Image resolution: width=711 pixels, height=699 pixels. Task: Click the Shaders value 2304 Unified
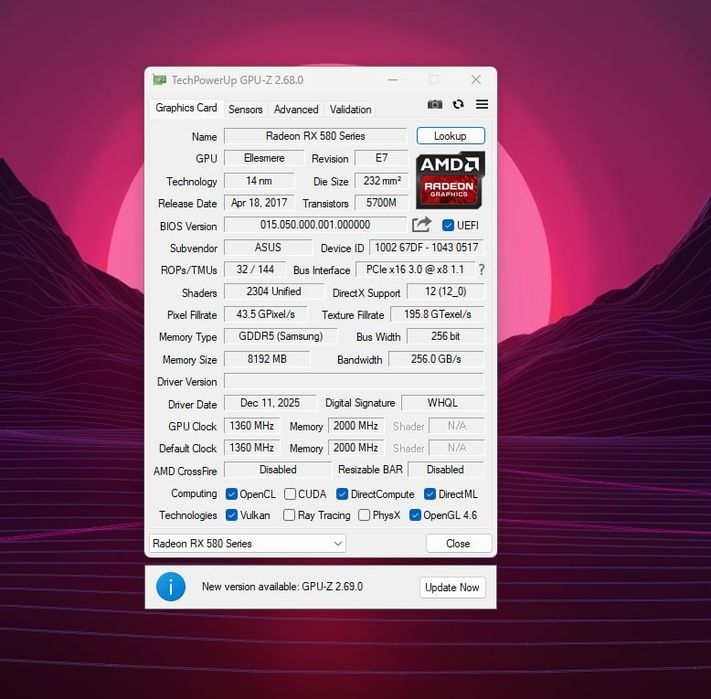pyautogui.click(x=274, y=291)
